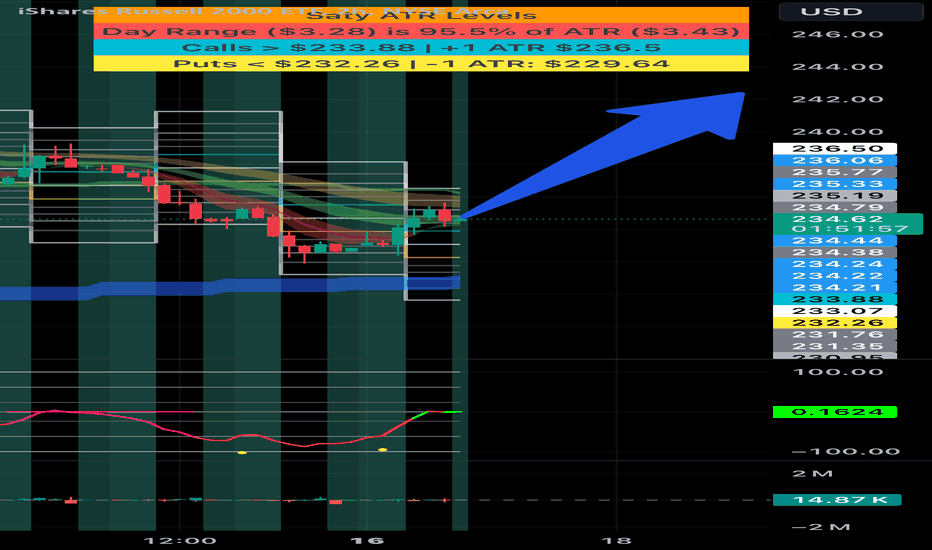Click the 232.26 yellow price label

click(835, 323)
